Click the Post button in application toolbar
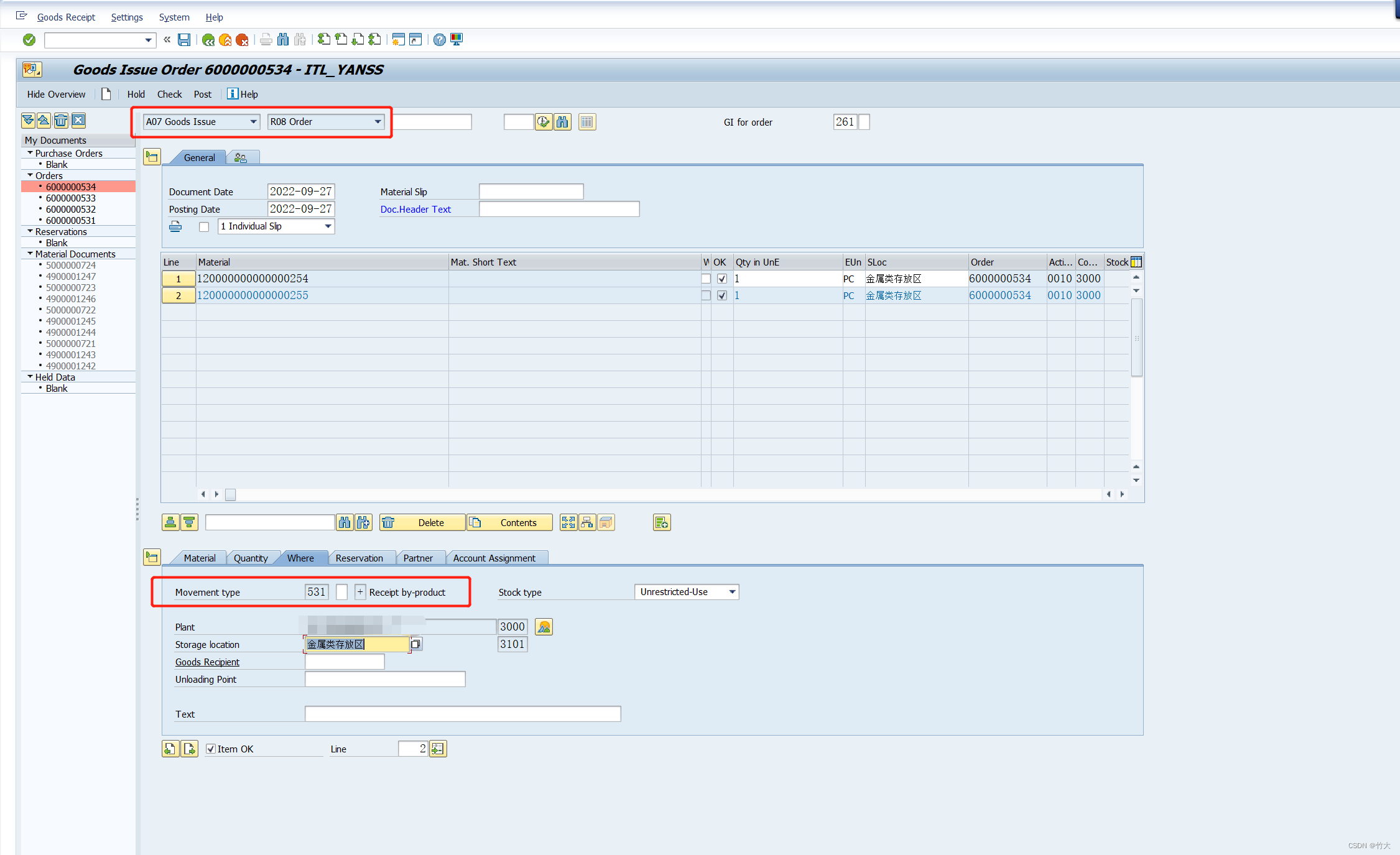Viewport: 1400px width, 855px height. 202,94
